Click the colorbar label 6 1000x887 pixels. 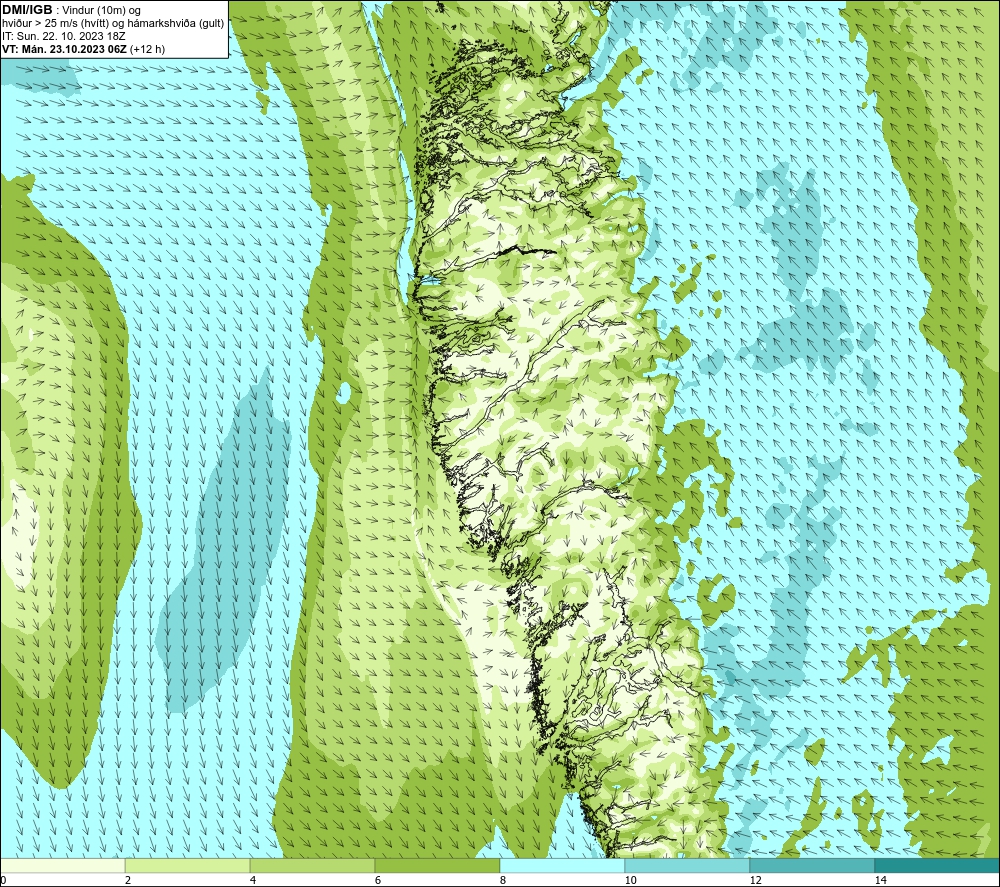378,880
